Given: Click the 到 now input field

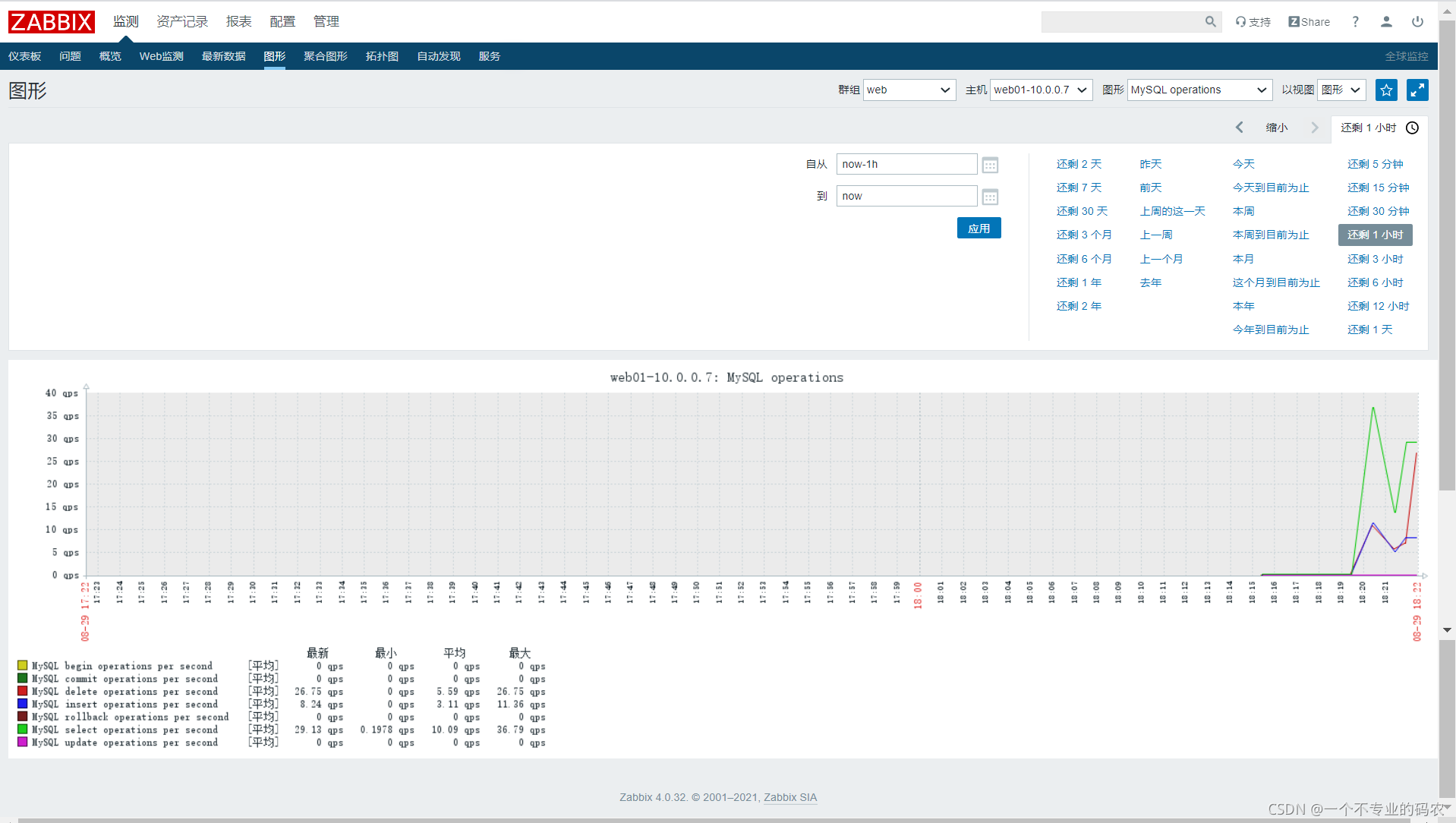Looking at the screenshot, I should coord(906,196).
